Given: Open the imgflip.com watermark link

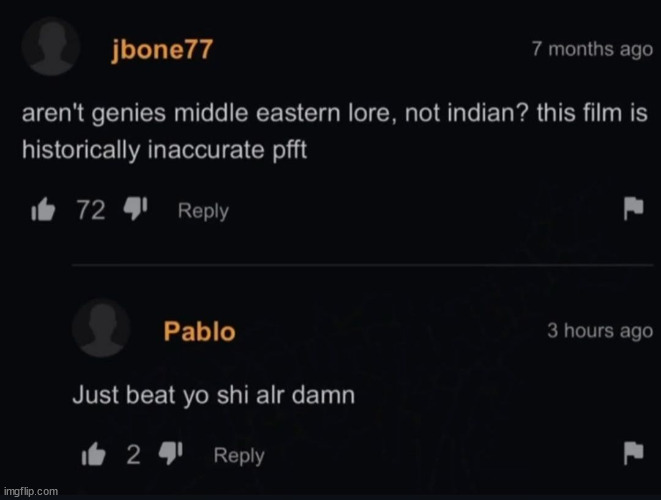Looking at the screenshot, I should [x=31, y=492].
